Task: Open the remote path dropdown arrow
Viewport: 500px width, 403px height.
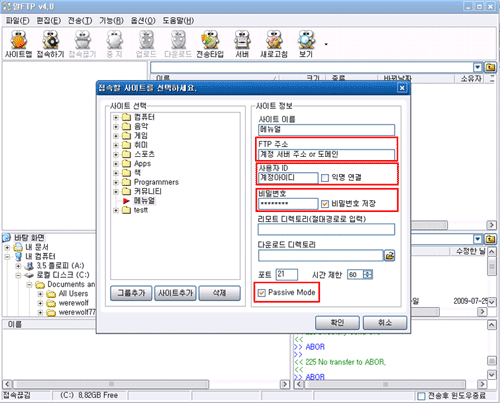Action: click(x=478, y=67)
